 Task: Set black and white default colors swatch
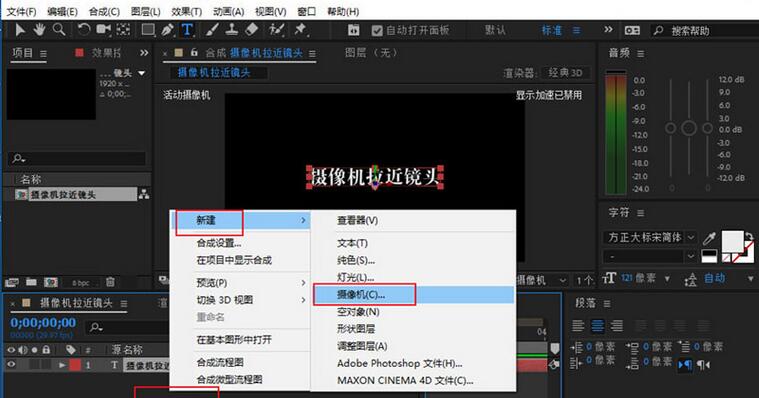click(709, 256)
